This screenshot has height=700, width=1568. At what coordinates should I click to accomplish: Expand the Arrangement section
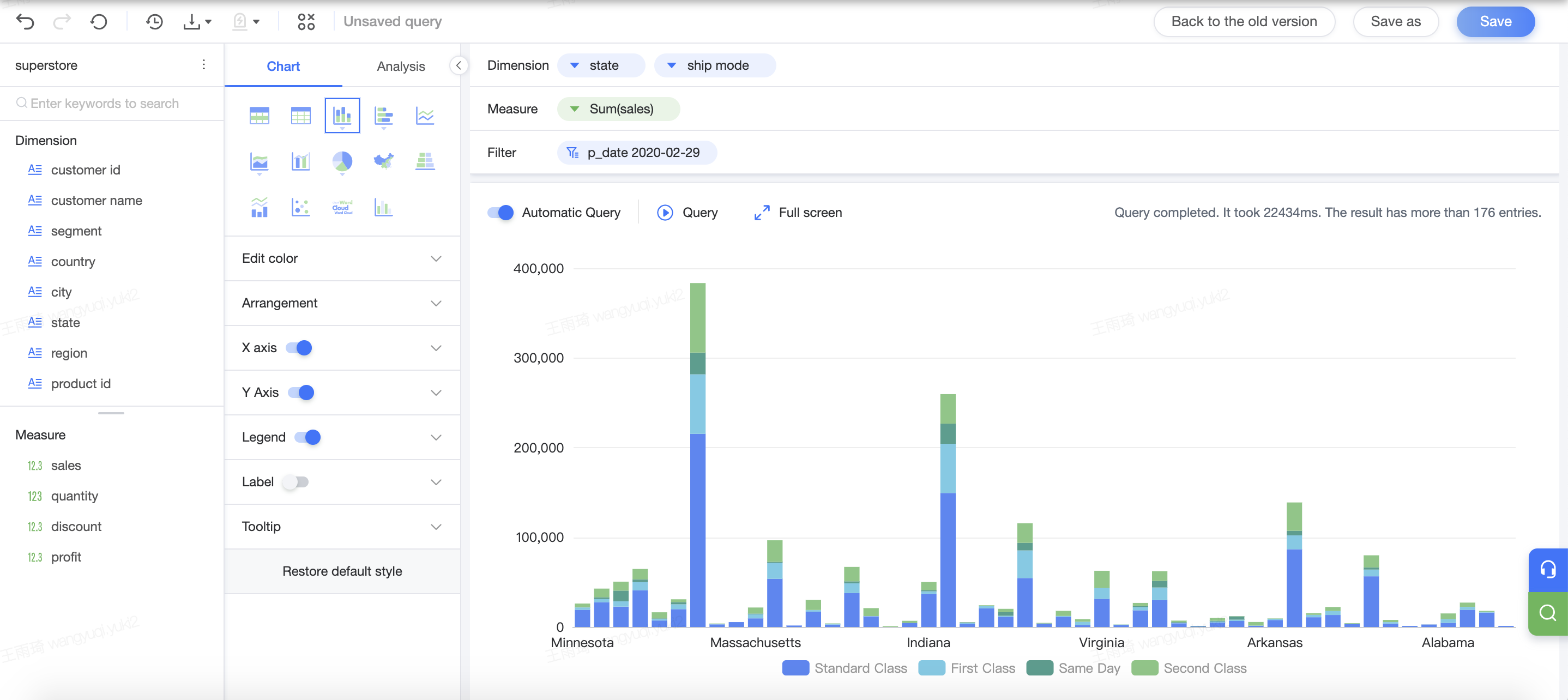click(341, 303)
